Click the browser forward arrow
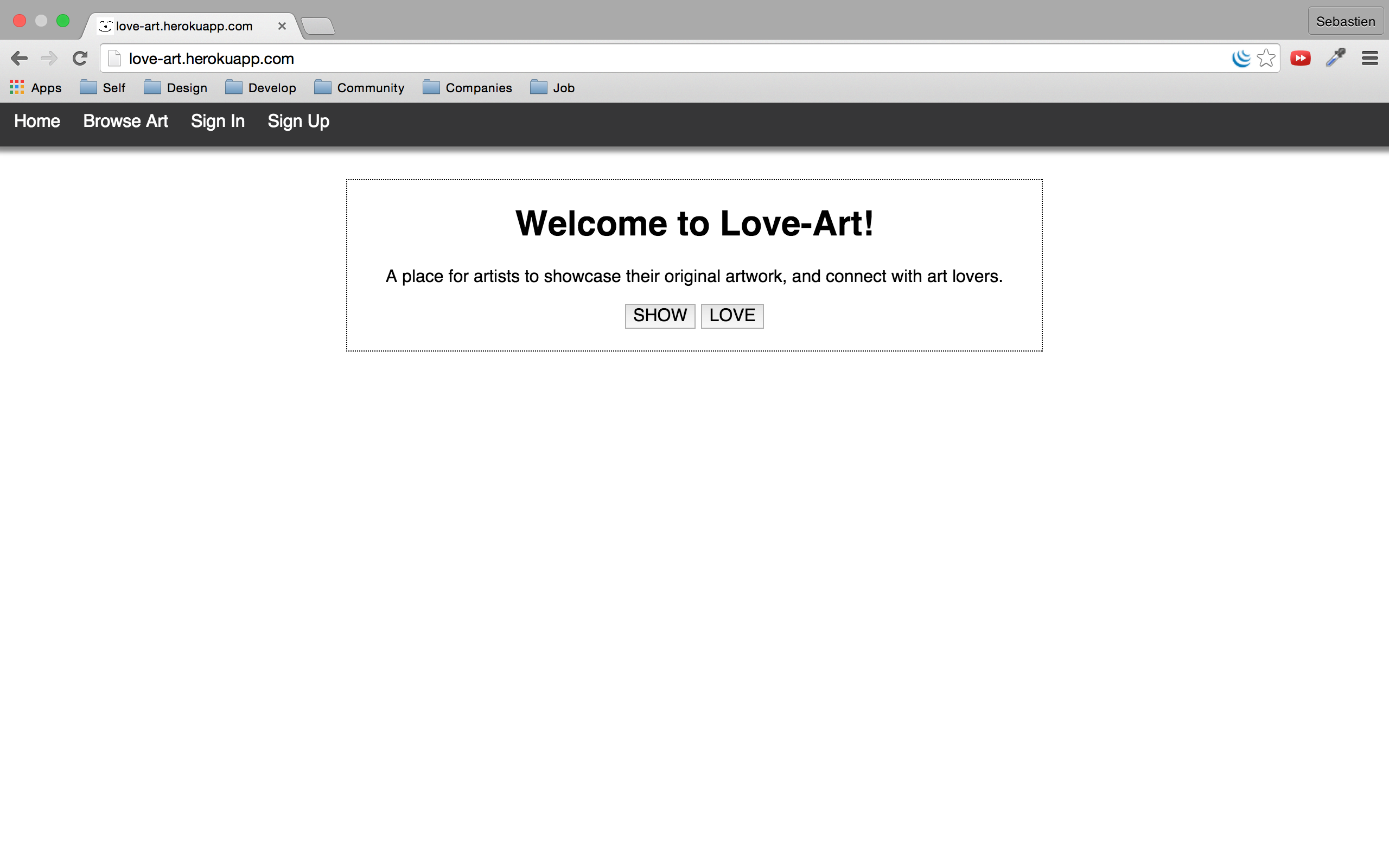This screenshot has height=868, width=1389. click(x=49, y=58)
